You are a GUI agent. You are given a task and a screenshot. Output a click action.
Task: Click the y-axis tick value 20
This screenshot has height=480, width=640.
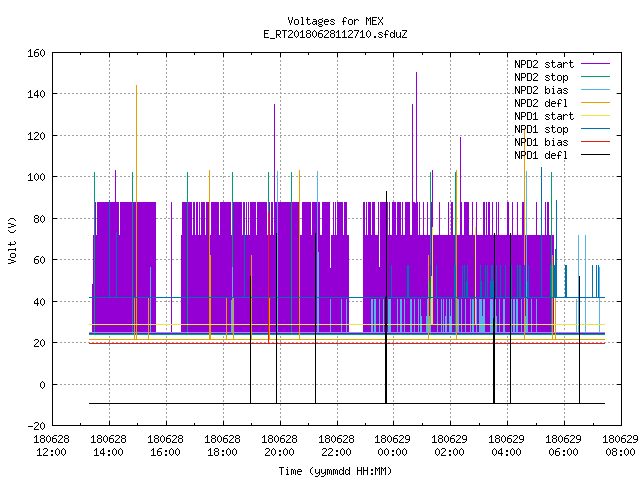tap(39, 343)
